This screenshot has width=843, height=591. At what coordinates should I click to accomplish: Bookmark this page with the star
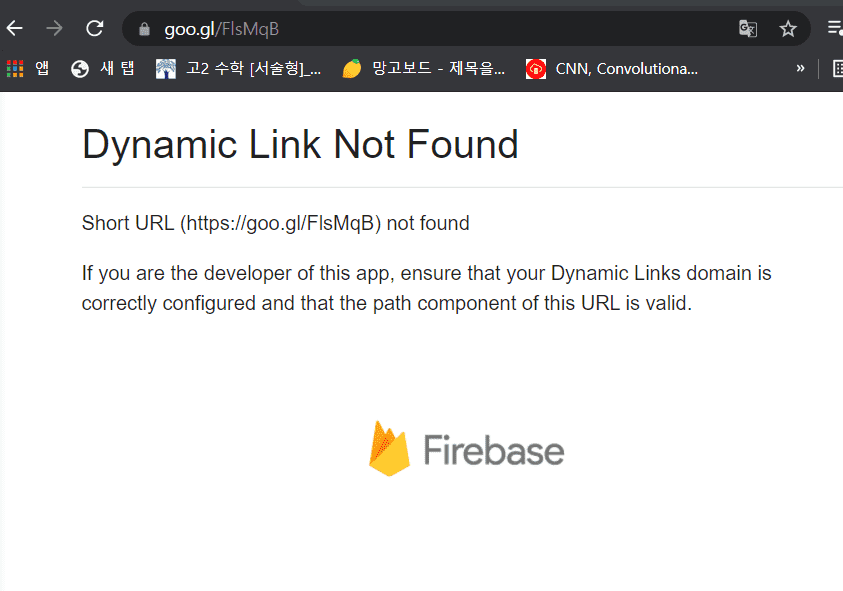pos(788,29)
